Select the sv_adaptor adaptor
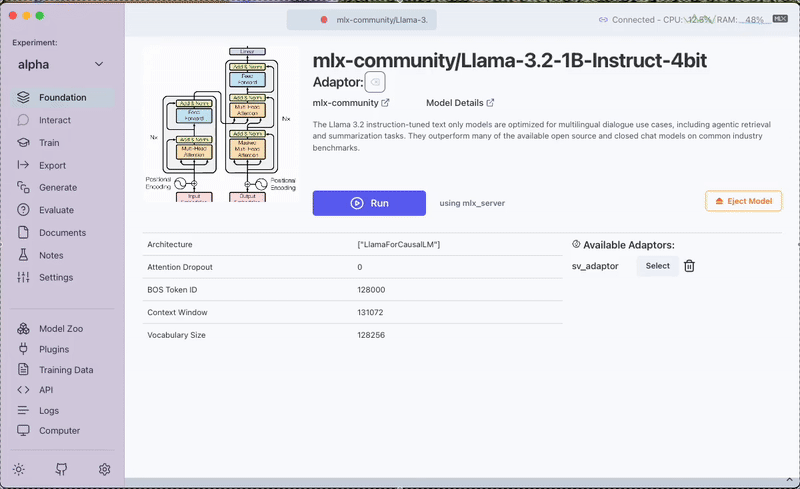Viewport: 800px width, 489px height. 657,266
